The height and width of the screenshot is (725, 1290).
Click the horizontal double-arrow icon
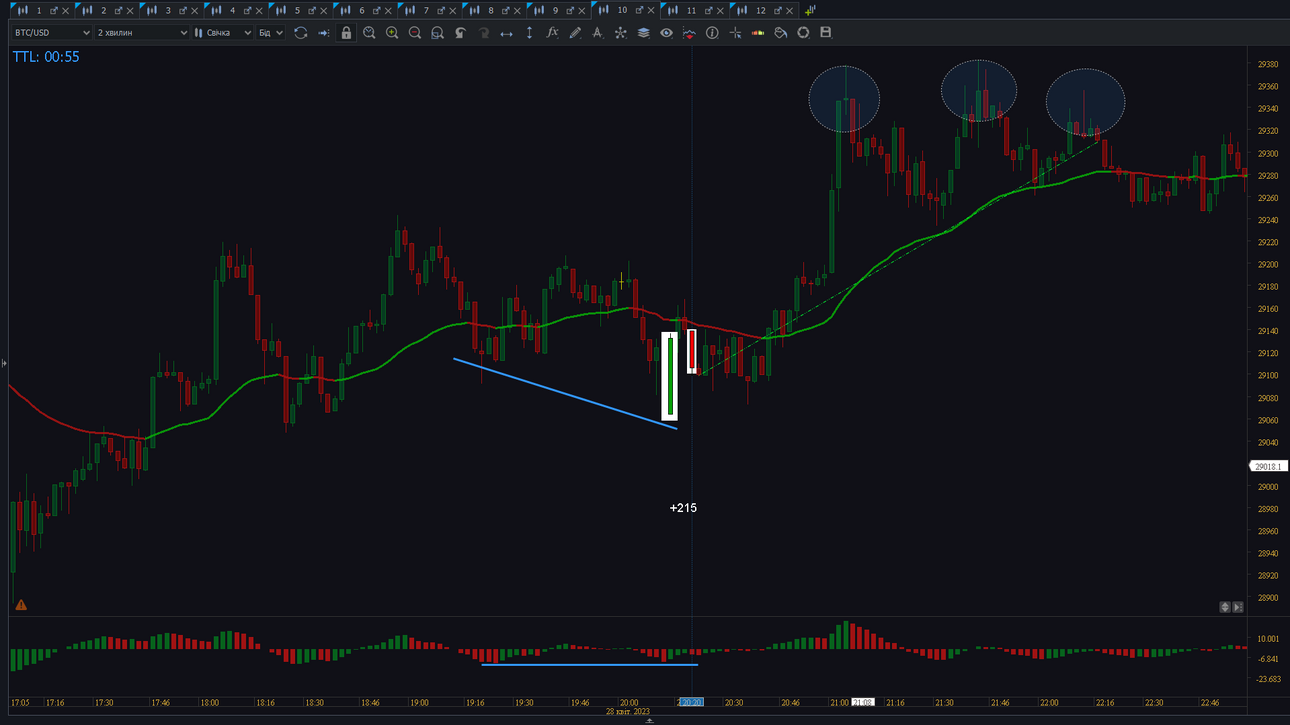point(506,33)
